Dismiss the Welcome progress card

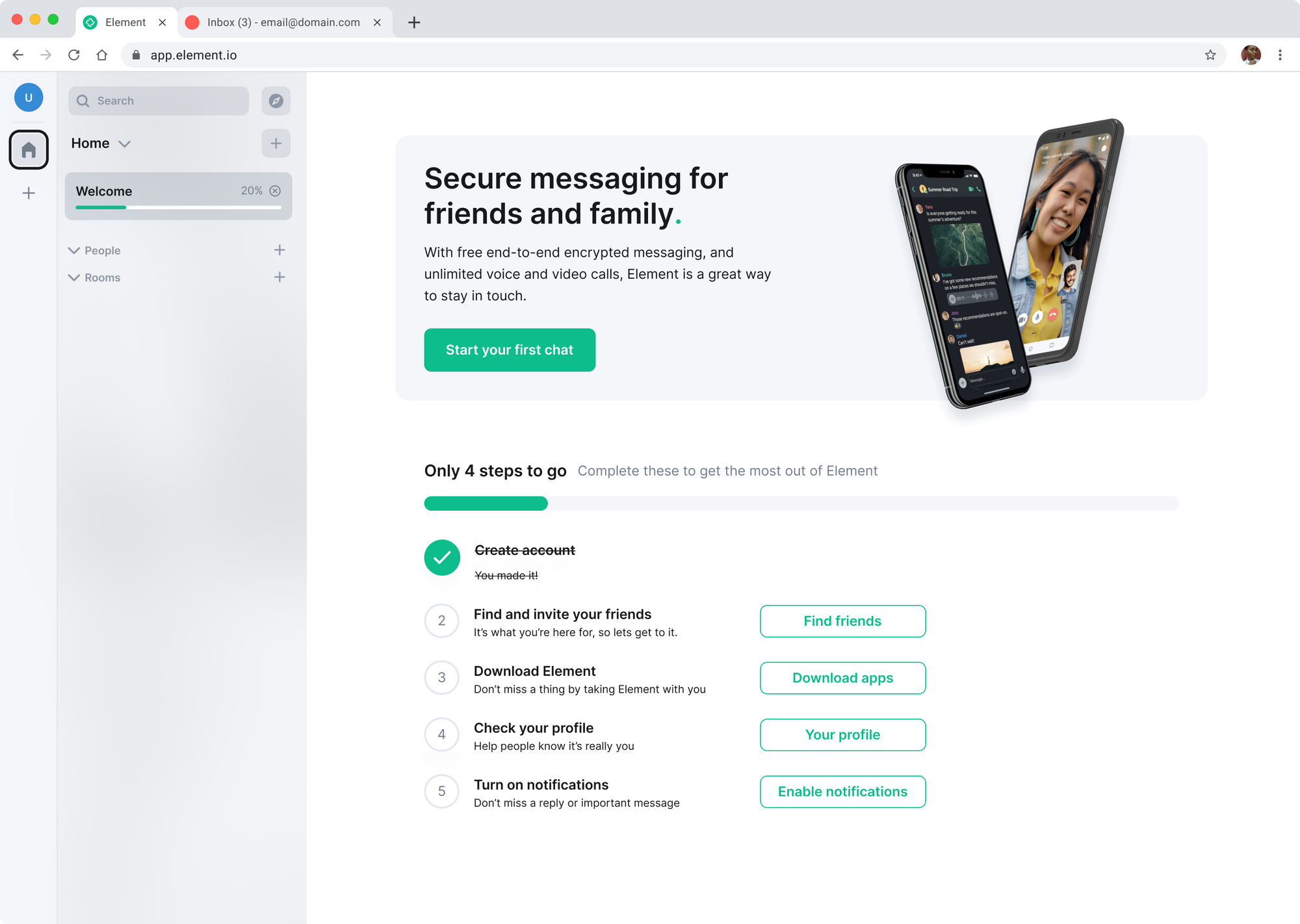click(275, 190)
